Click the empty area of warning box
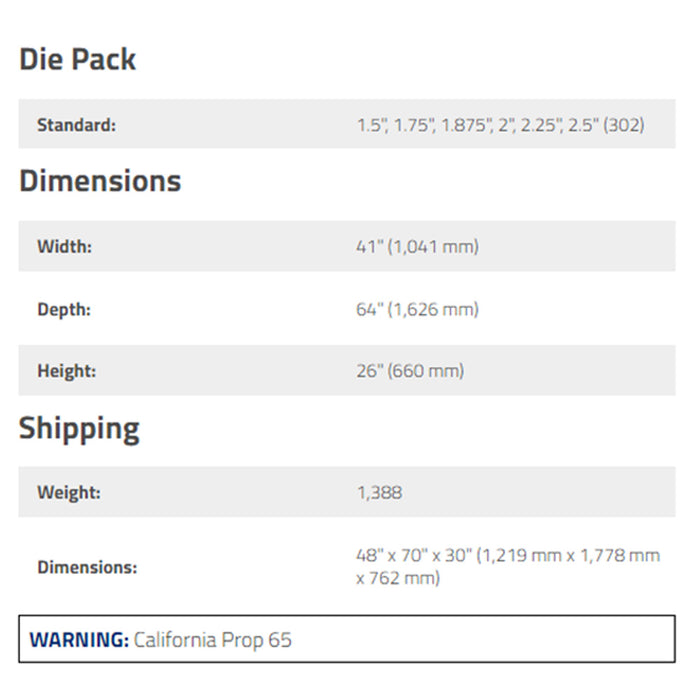This screenshot has height=700, width=700. pos(482,639)
